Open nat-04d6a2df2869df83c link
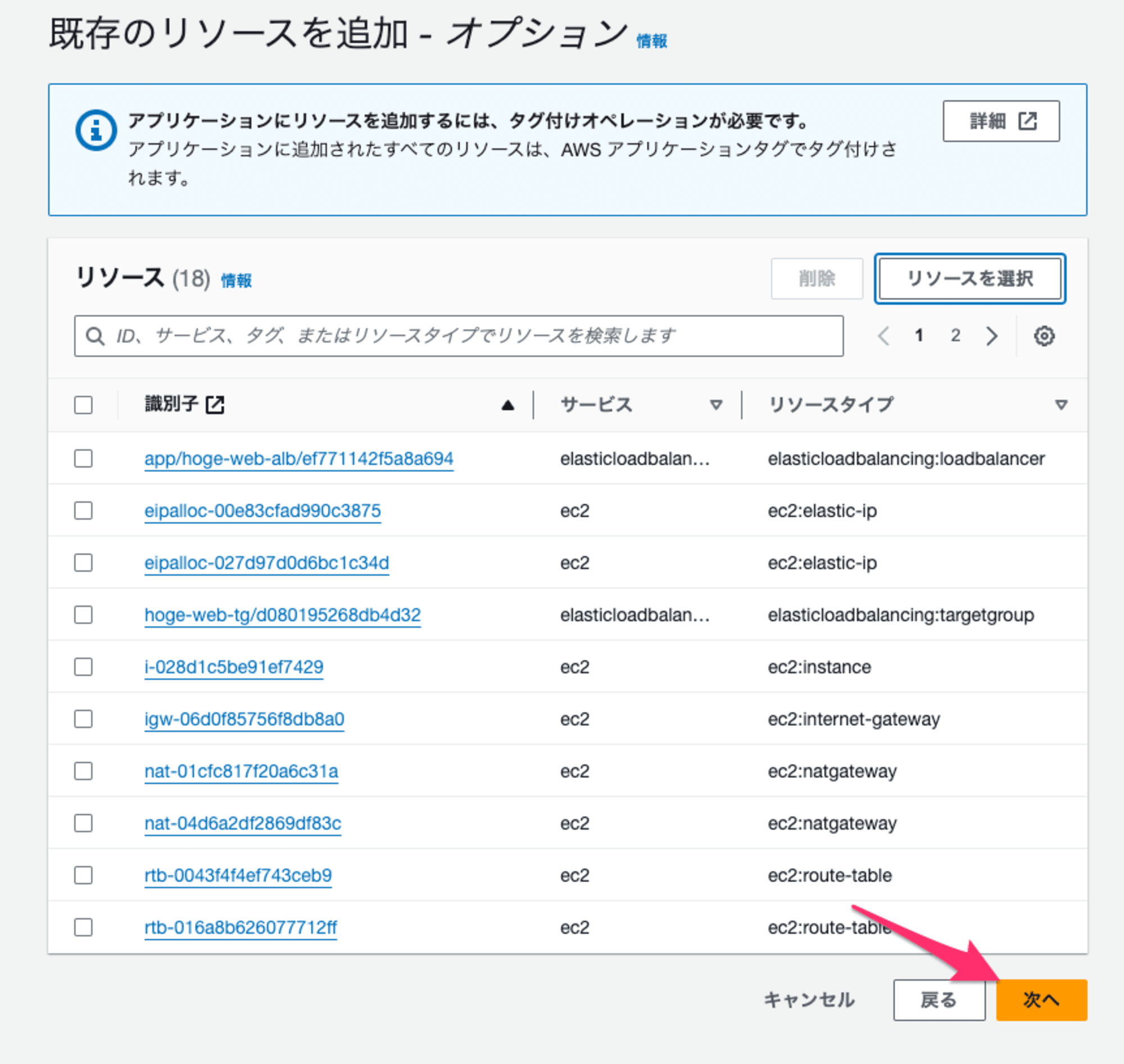This screenshot has width=1124, height=1064. click(x=243, y=823)
